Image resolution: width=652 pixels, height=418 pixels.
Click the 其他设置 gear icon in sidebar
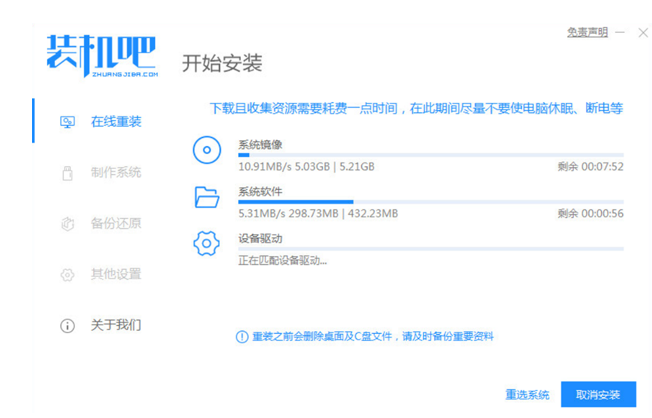click(x=68, y=274)
